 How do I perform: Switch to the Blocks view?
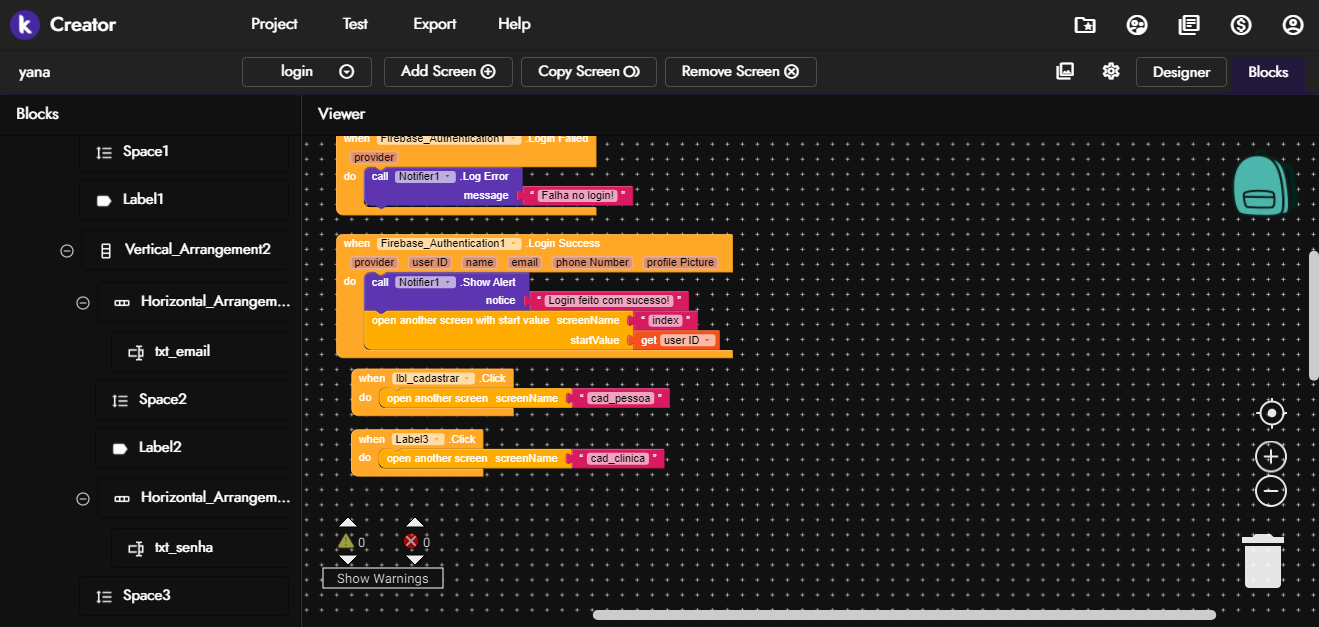pos(1268,72)
